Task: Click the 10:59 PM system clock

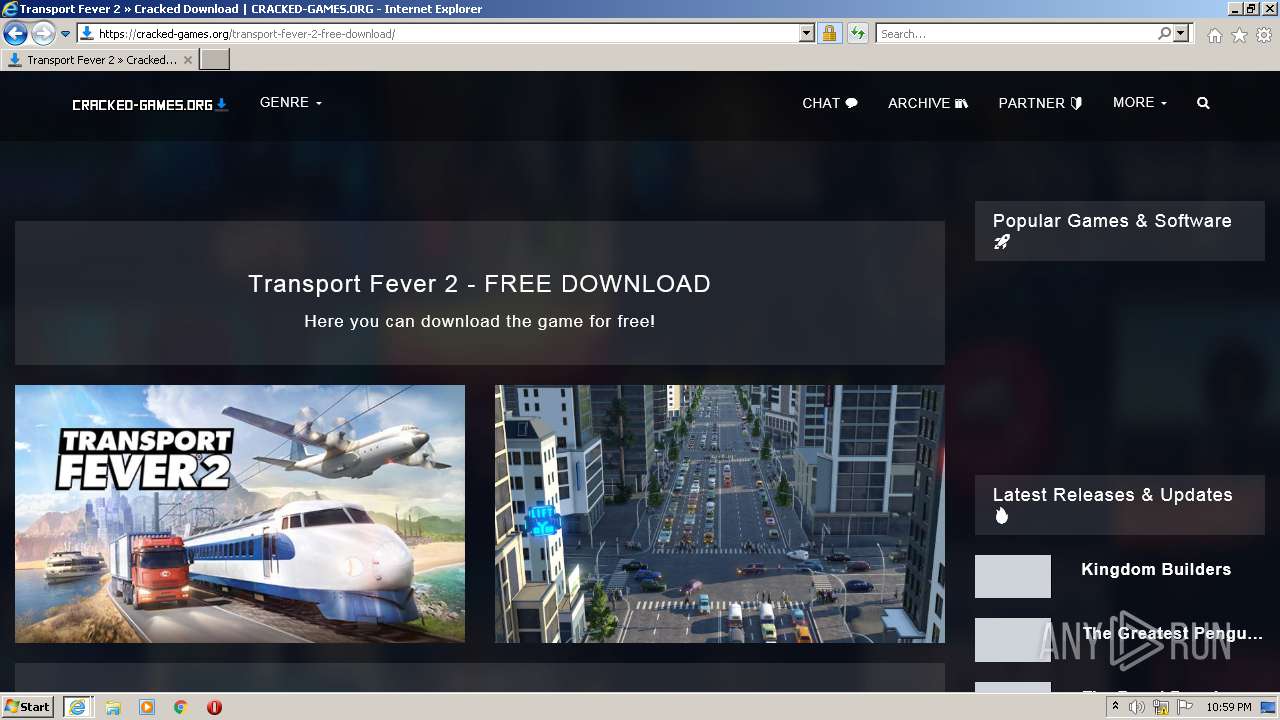Action: (1229, 707)
